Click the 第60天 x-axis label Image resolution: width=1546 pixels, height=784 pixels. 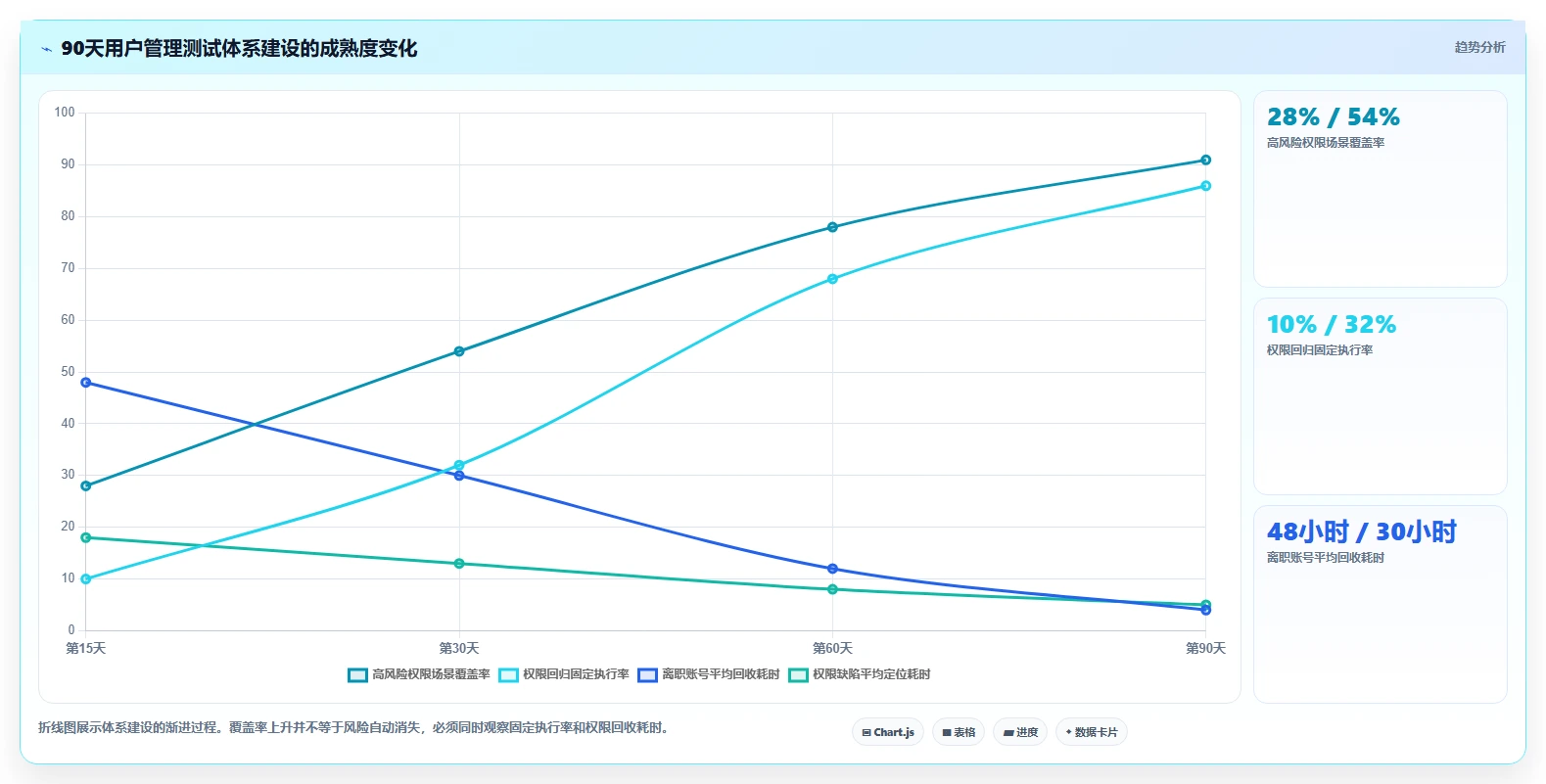click(x=832, y=648)
